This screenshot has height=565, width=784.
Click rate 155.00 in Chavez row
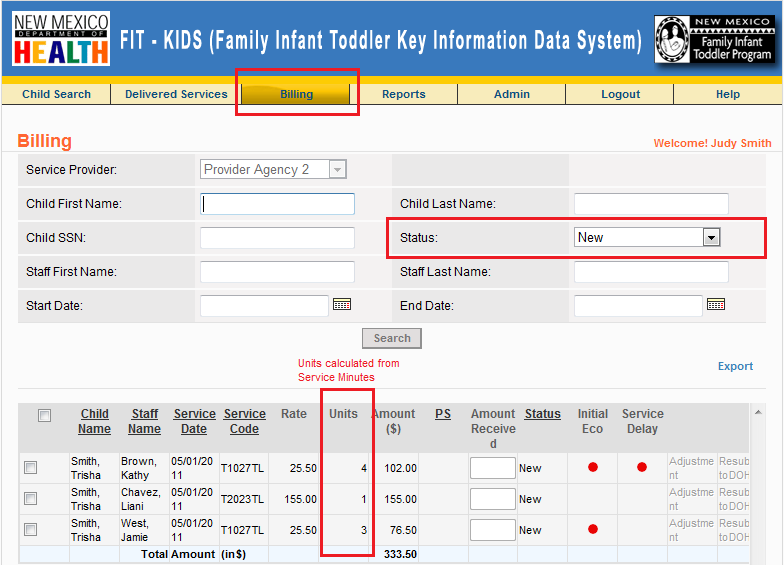[300, 499]
